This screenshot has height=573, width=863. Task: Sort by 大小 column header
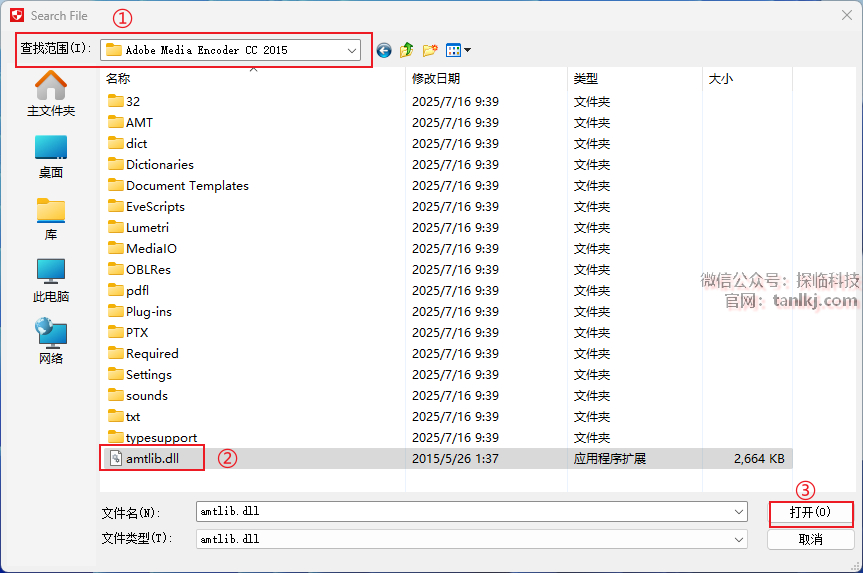pos(747,79)
